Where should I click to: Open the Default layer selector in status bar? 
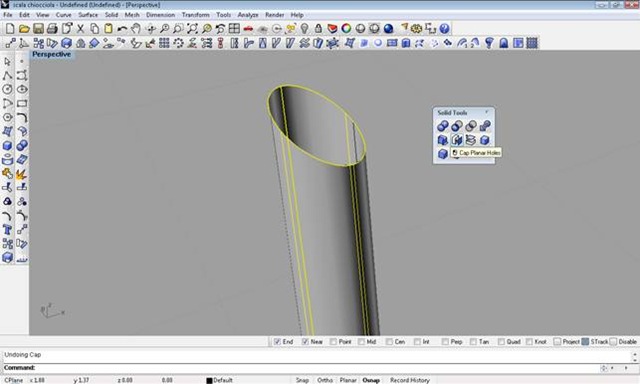click(x=219, y=380)
